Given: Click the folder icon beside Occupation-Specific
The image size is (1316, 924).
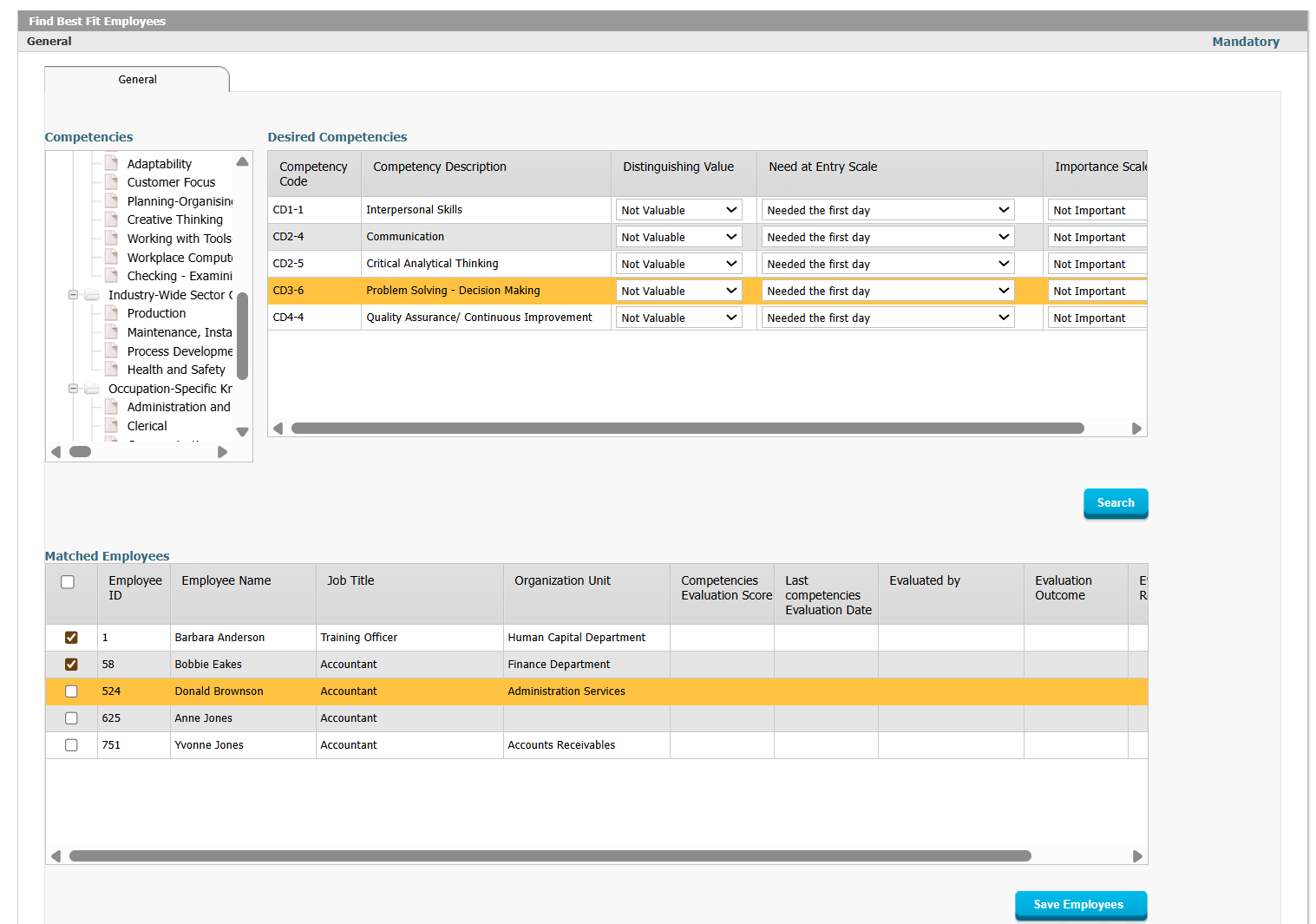Looking at the screenshot, I should (92, 389).
